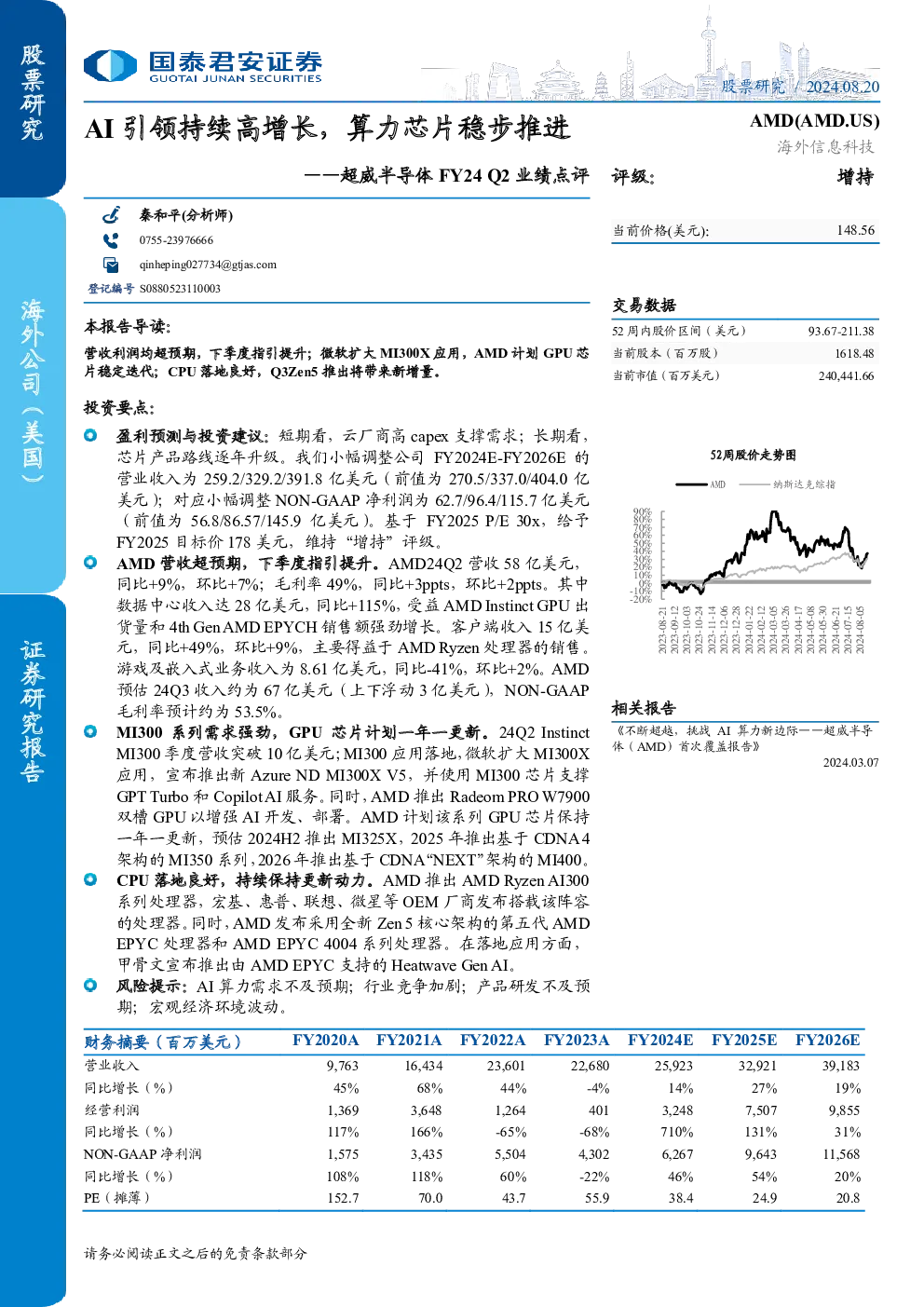
Task: Click the email envelope icon
Action: click(111, 265)
